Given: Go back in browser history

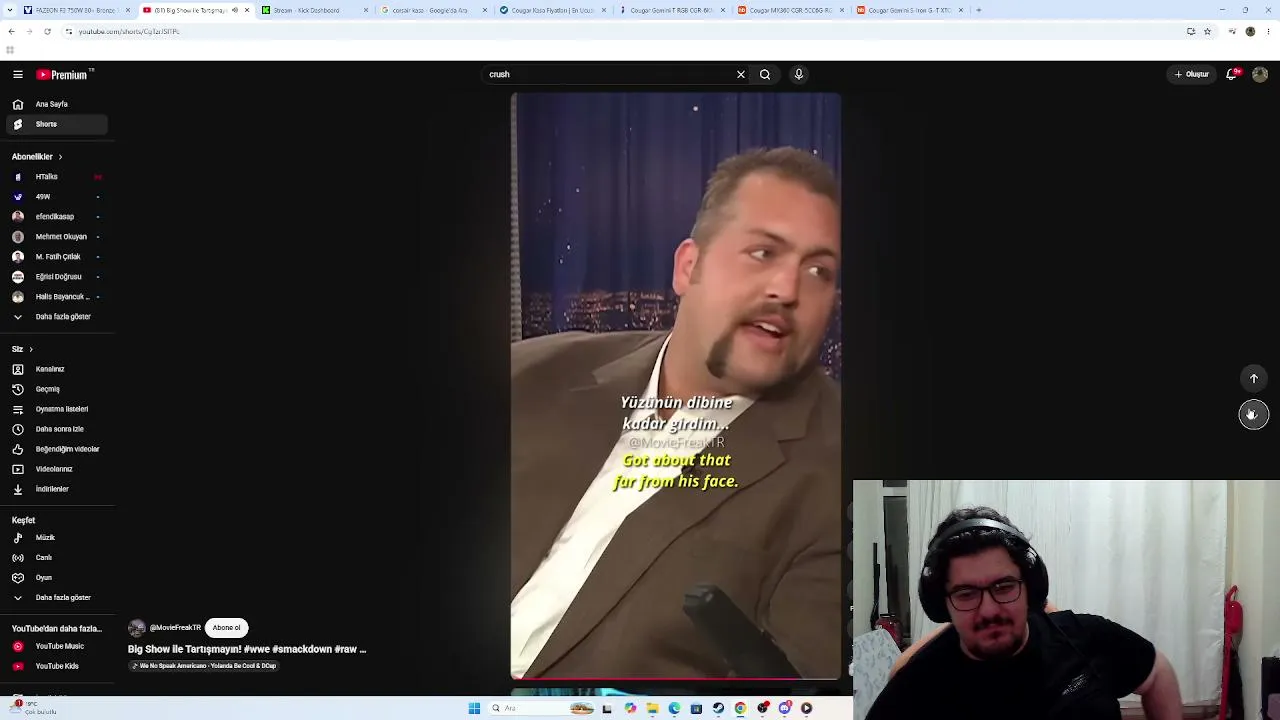Looking at the screenshot, I should point(11,31).
